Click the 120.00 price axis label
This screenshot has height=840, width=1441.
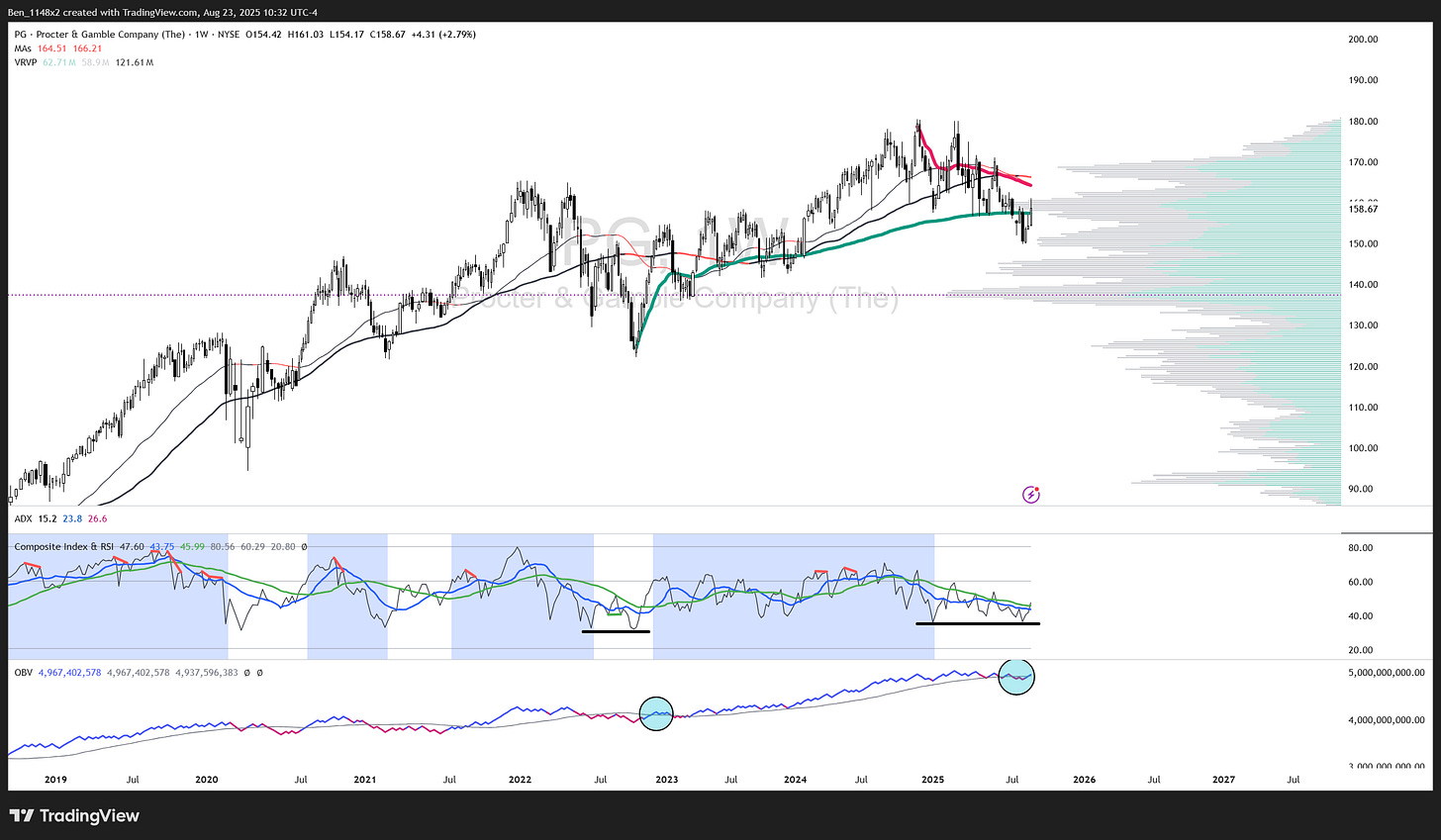(1363, 367)
